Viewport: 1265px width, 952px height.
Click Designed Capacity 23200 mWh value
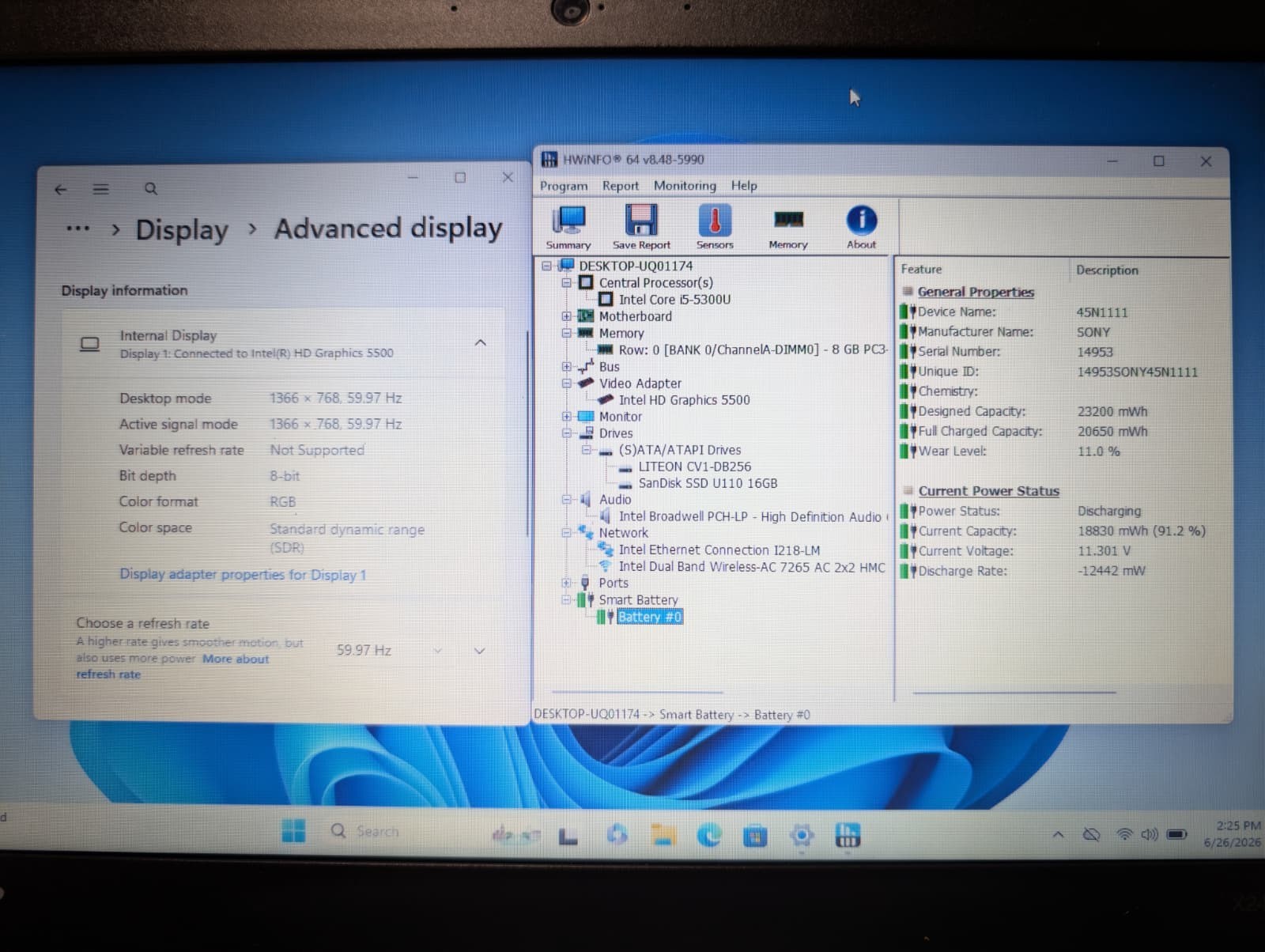point(1112,412)
